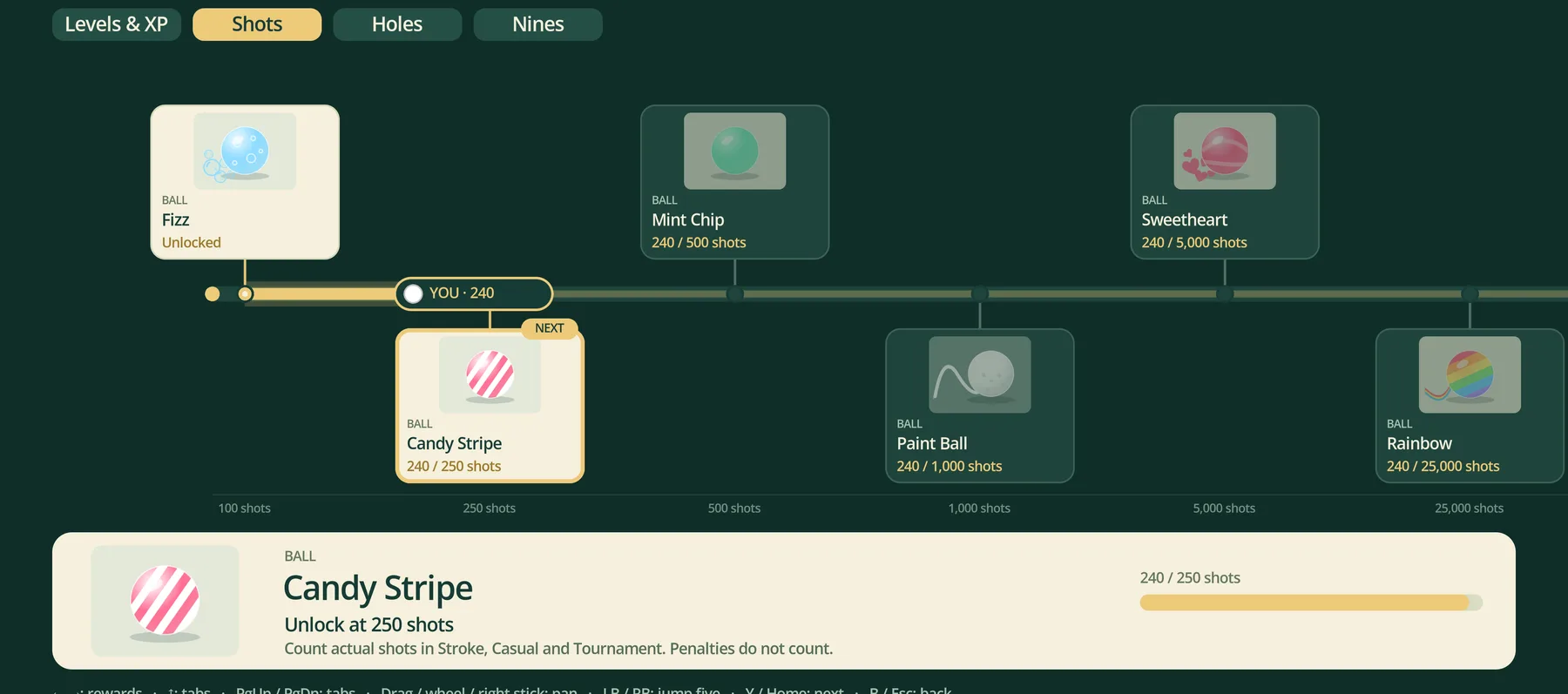Click the Paint Ball gray ball icon

[x=980, y=375]
